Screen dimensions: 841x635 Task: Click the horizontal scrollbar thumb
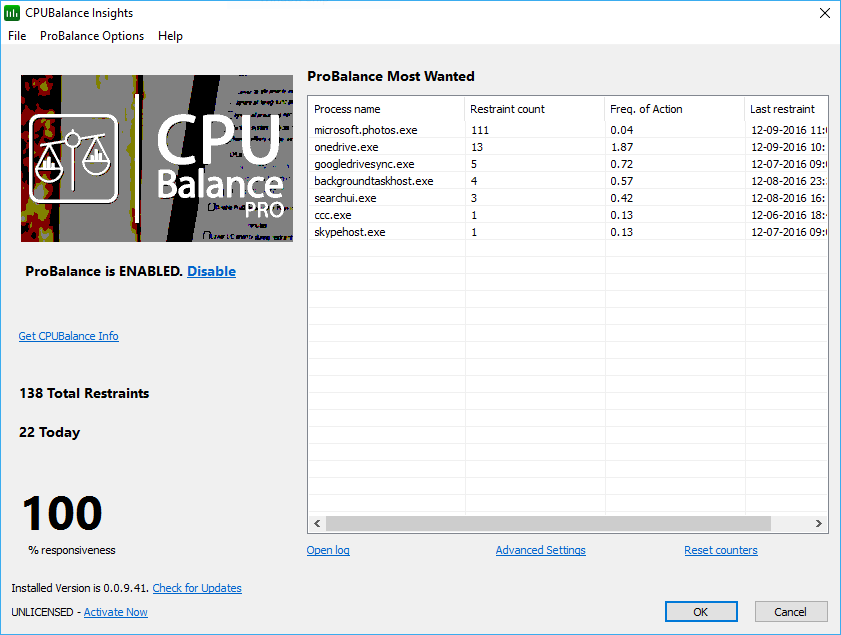tap(548, 523)
